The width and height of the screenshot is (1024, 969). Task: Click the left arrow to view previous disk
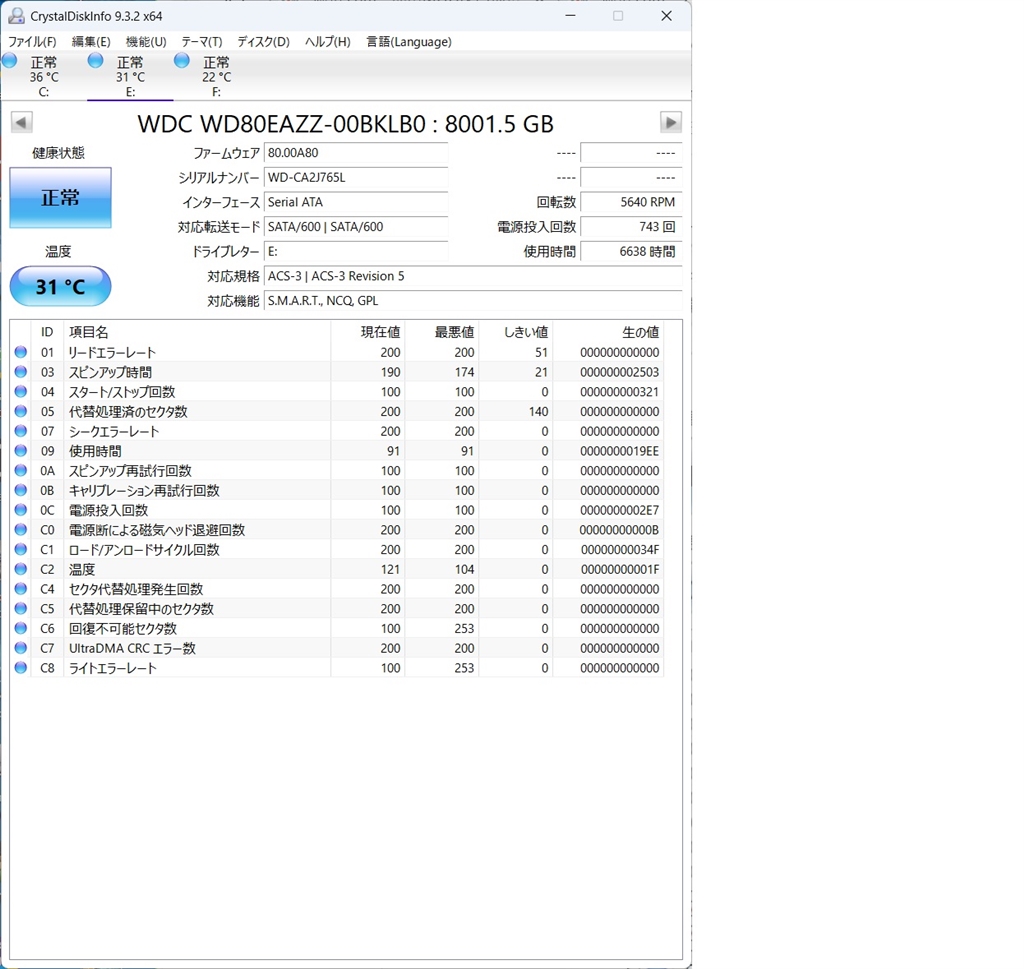click(21, 122)
